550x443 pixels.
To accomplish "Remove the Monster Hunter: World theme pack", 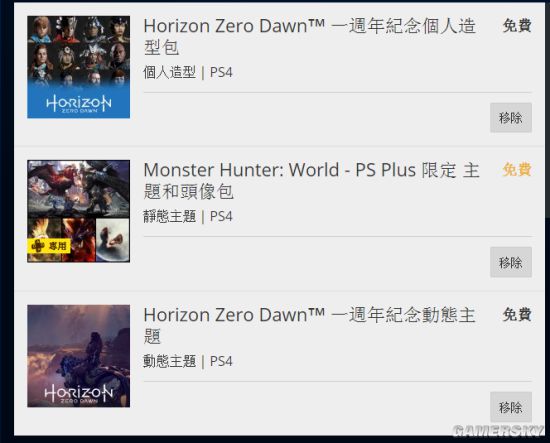I will (x=511, y=262).
